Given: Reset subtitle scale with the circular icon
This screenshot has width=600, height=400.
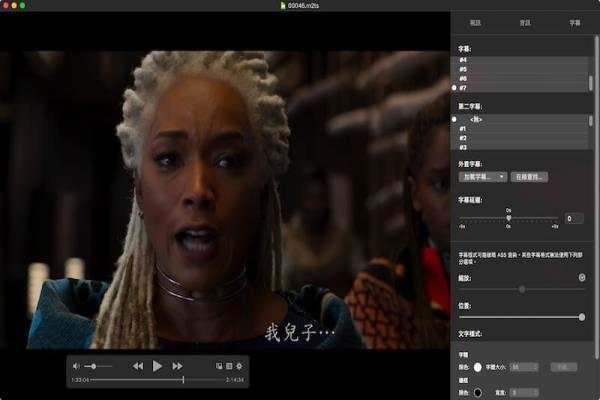Looking at the screenshot, I should (582, 278).
